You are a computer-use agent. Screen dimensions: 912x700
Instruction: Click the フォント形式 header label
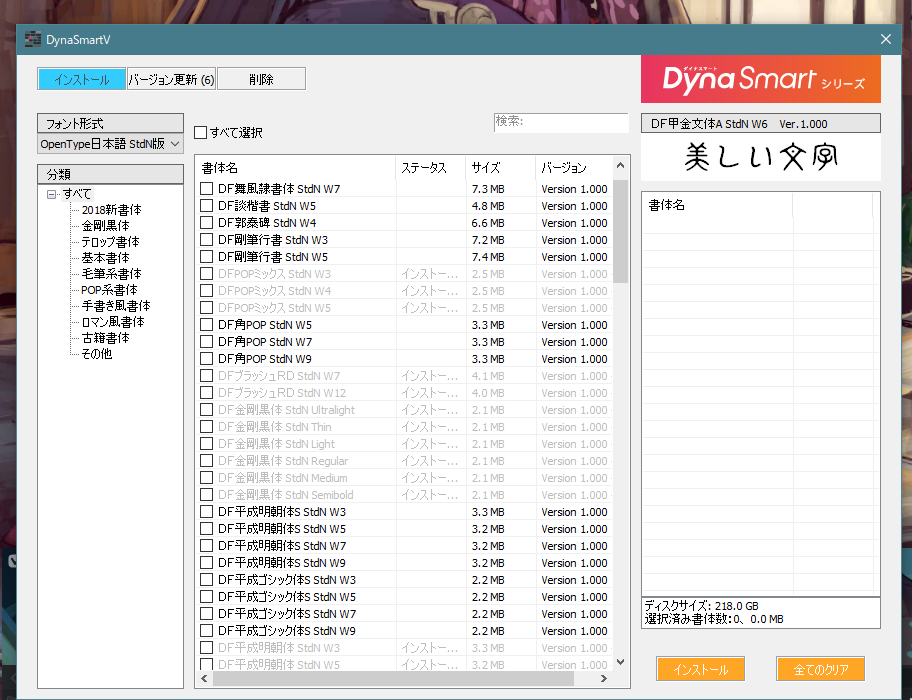[x=111, y=123]
